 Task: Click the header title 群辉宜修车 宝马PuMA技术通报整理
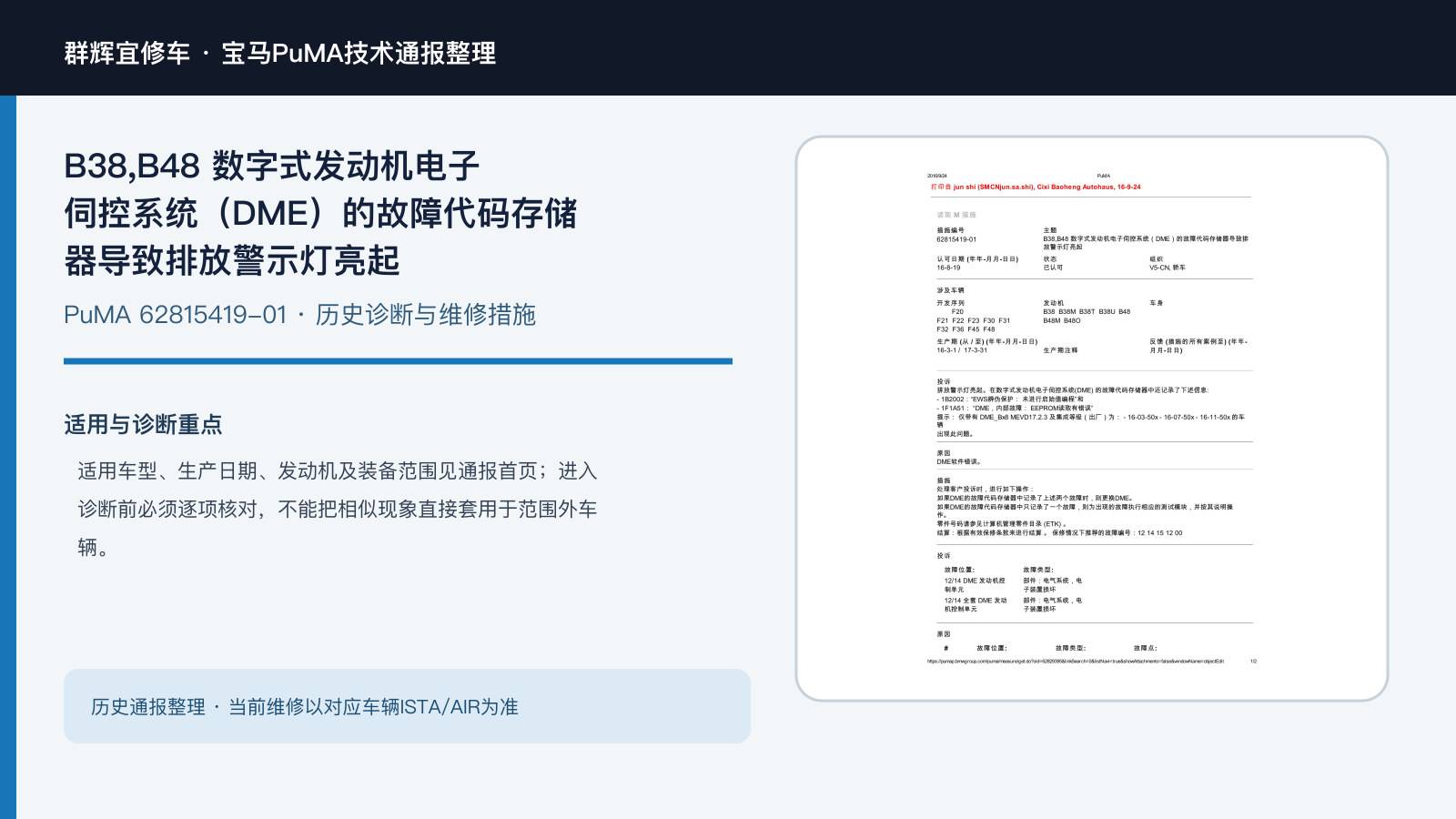[x=280, y=53]
